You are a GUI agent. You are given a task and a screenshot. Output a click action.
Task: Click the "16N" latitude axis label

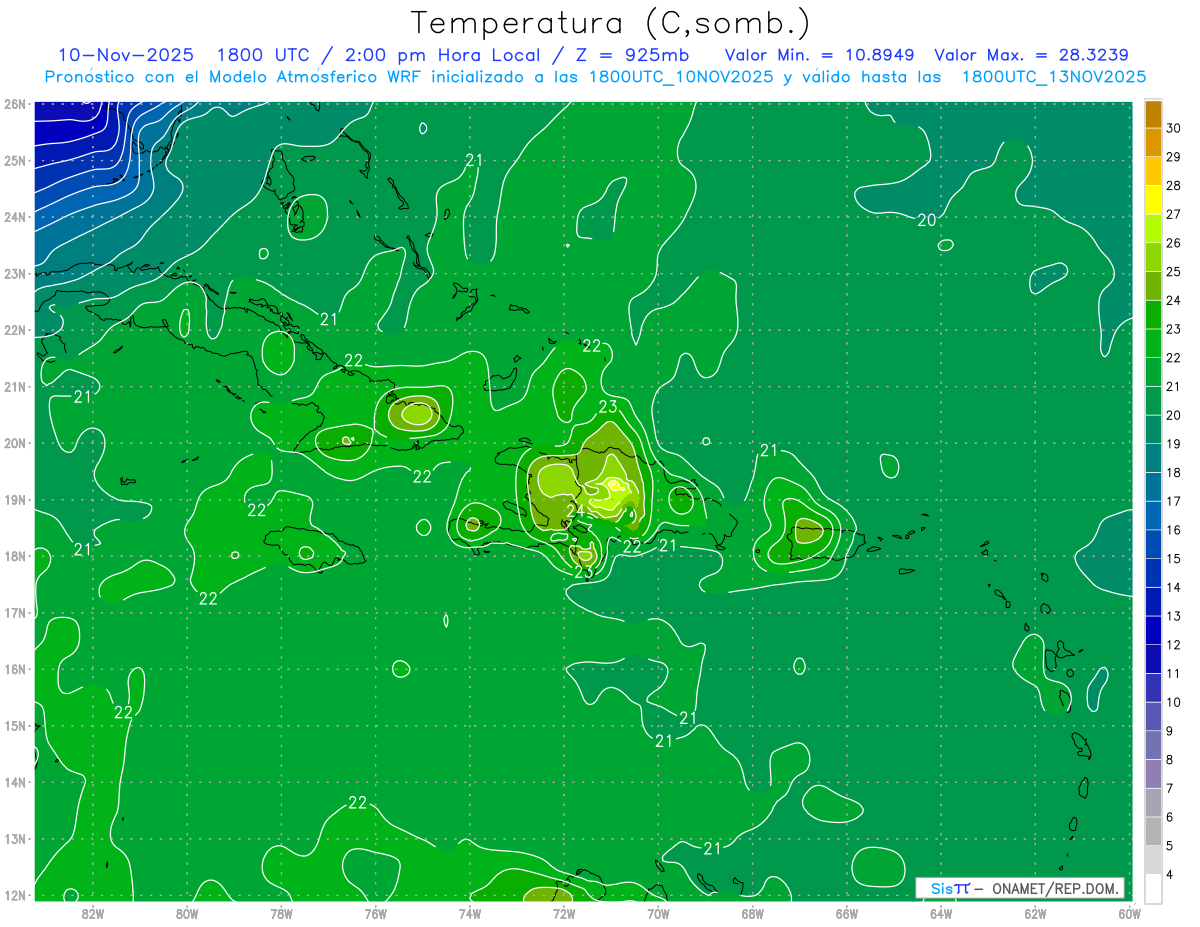14,669
